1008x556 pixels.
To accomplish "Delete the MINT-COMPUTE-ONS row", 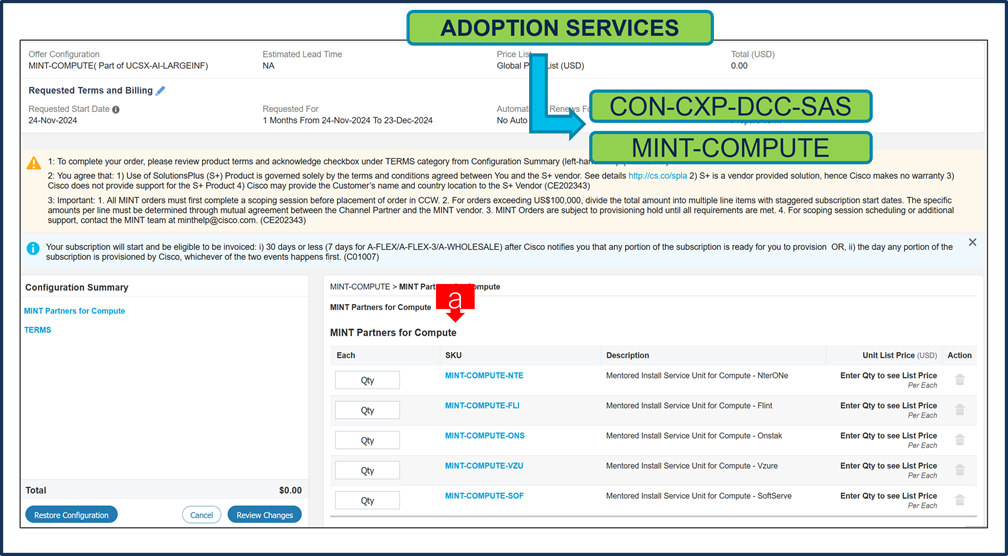I will 960,440.
